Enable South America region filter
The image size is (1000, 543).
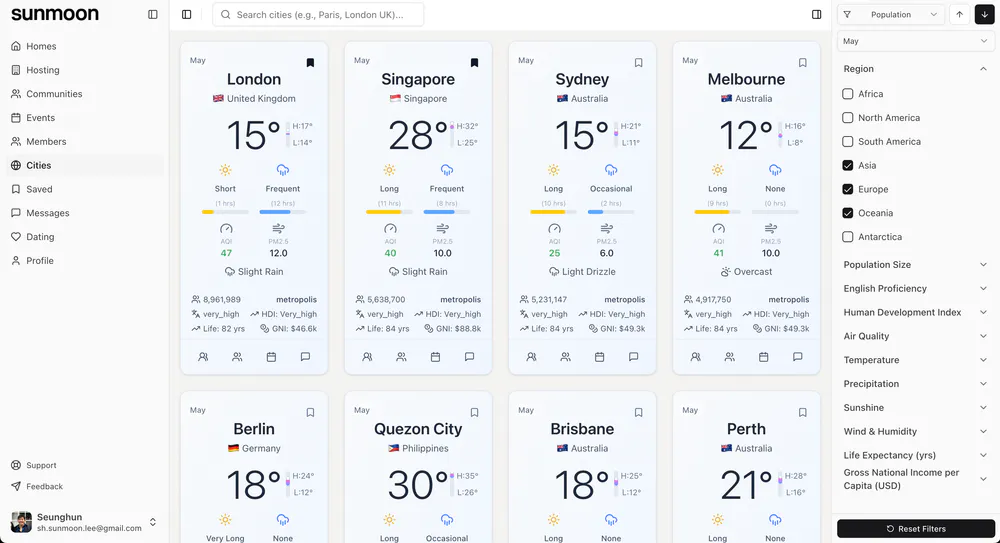tap(848, 142)
